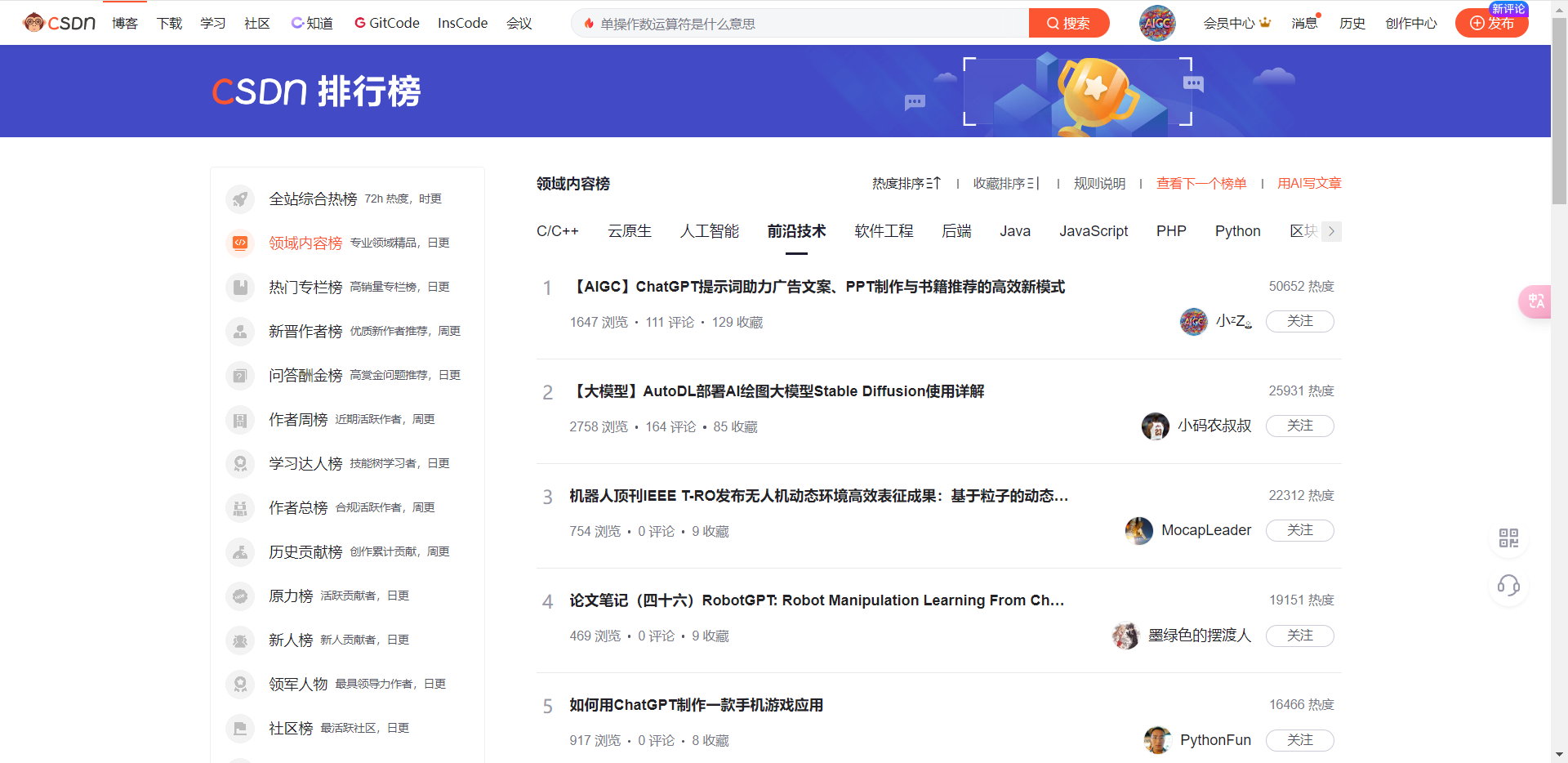Open 下载 in the top navigation

169,23
